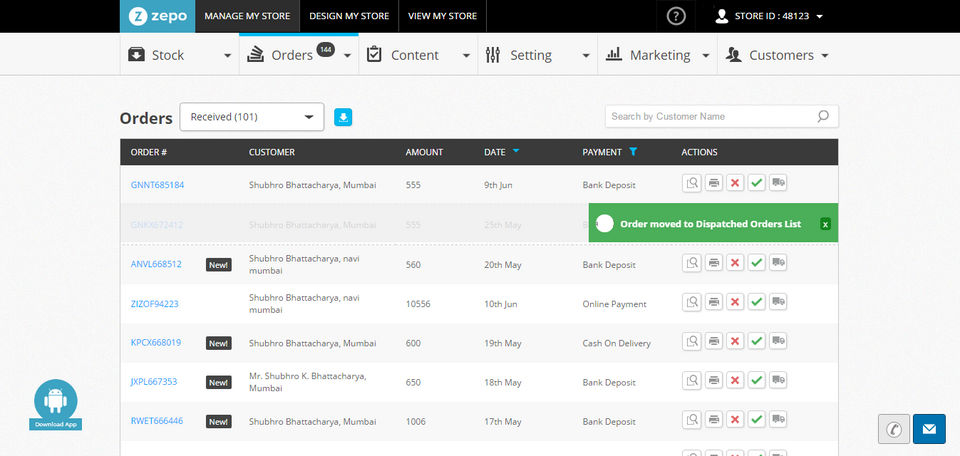960x456 pixels.
Task: Click green check for order KPCX668019
Action: coord(757,342)
